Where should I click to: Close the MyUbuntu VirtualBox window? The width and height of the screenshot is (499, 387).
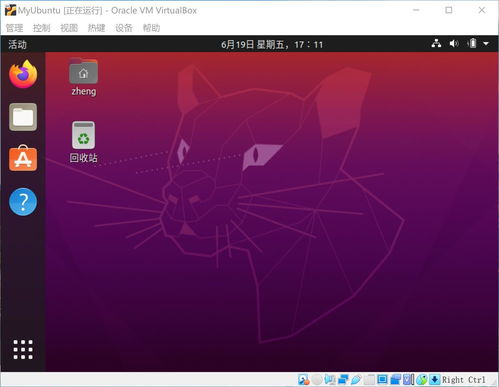482,10
